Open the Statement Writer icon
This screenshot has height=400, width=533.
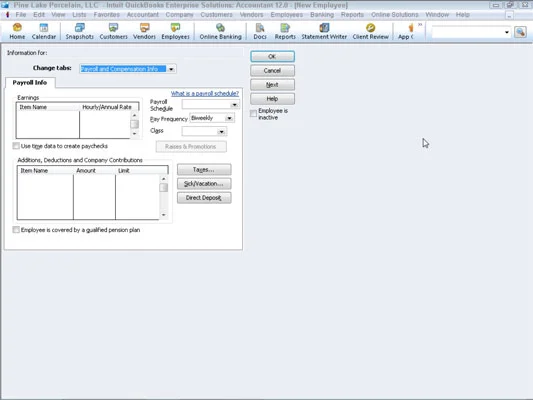tap(324, 31)
